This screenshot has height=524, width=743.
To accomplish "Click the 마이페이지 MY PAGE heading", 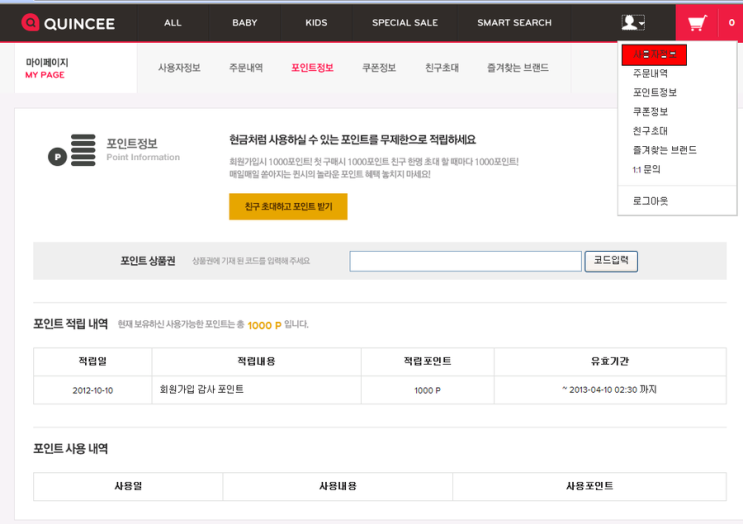I will tap(47, 68).
